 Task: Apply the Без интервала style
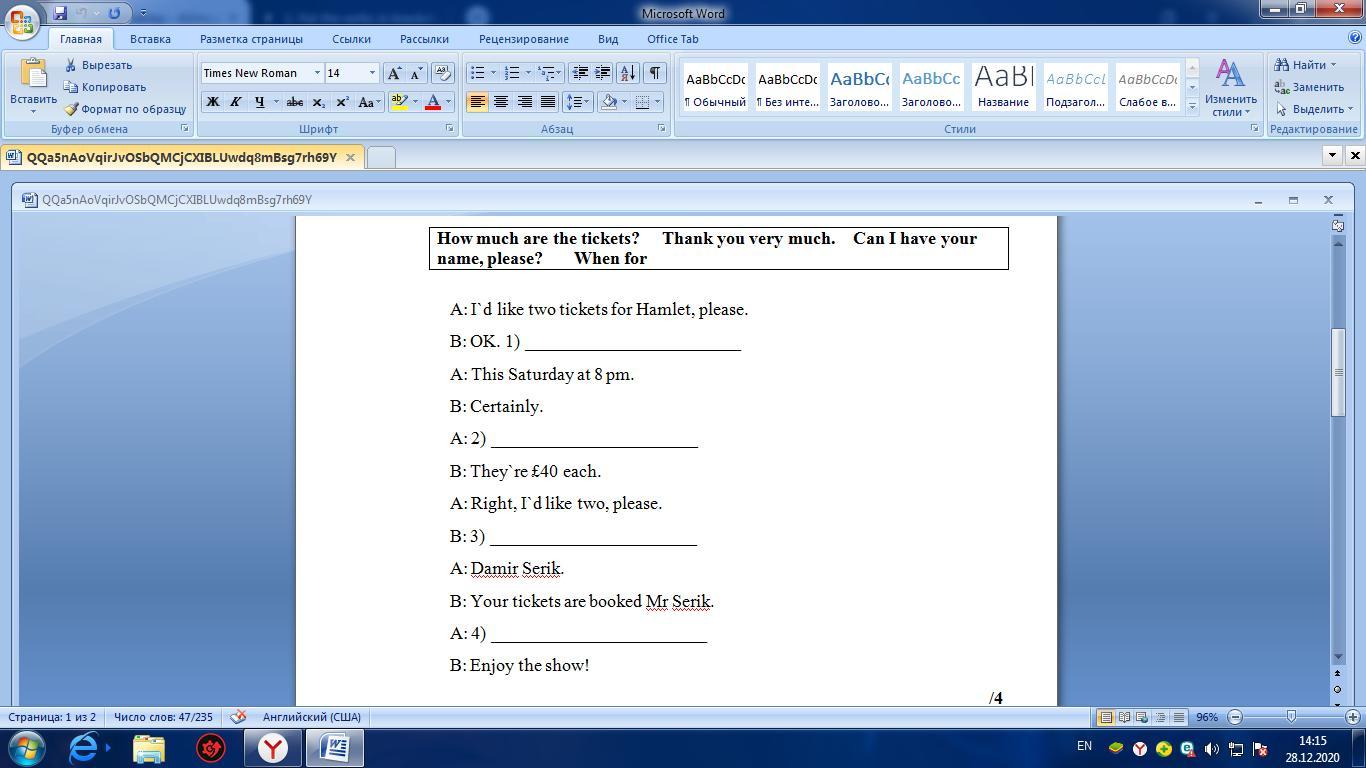(787, 87)
